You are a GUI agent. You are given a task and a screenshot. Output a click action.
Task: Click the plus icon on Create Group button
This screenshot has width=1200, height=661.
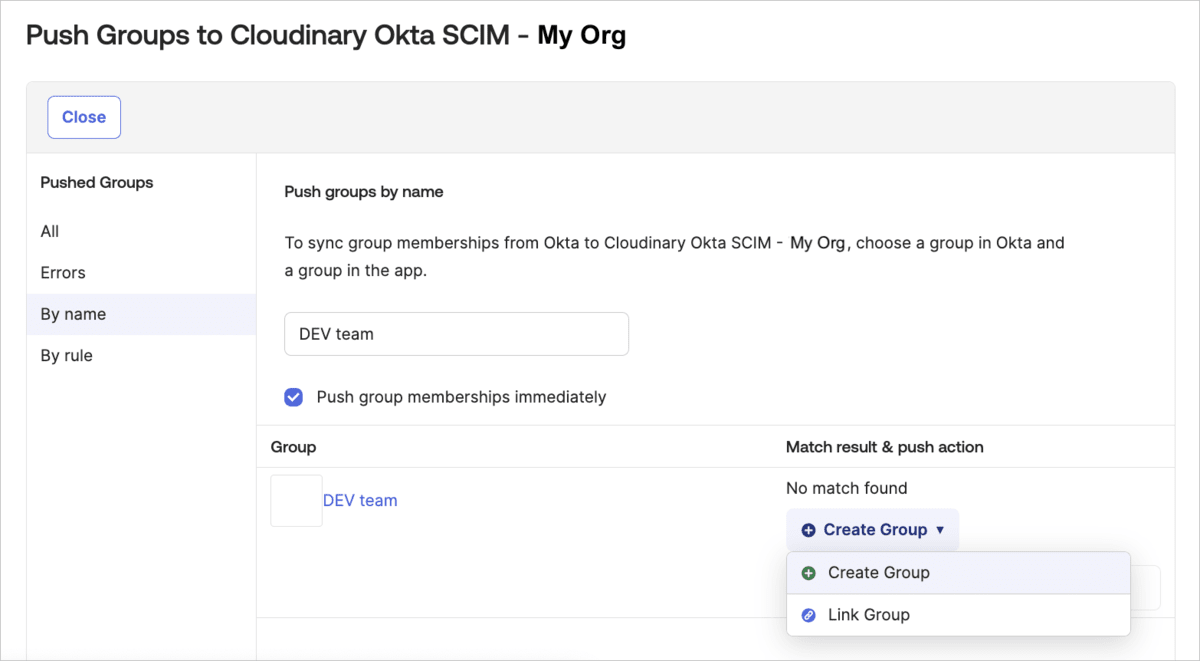(x=809, y=530)
